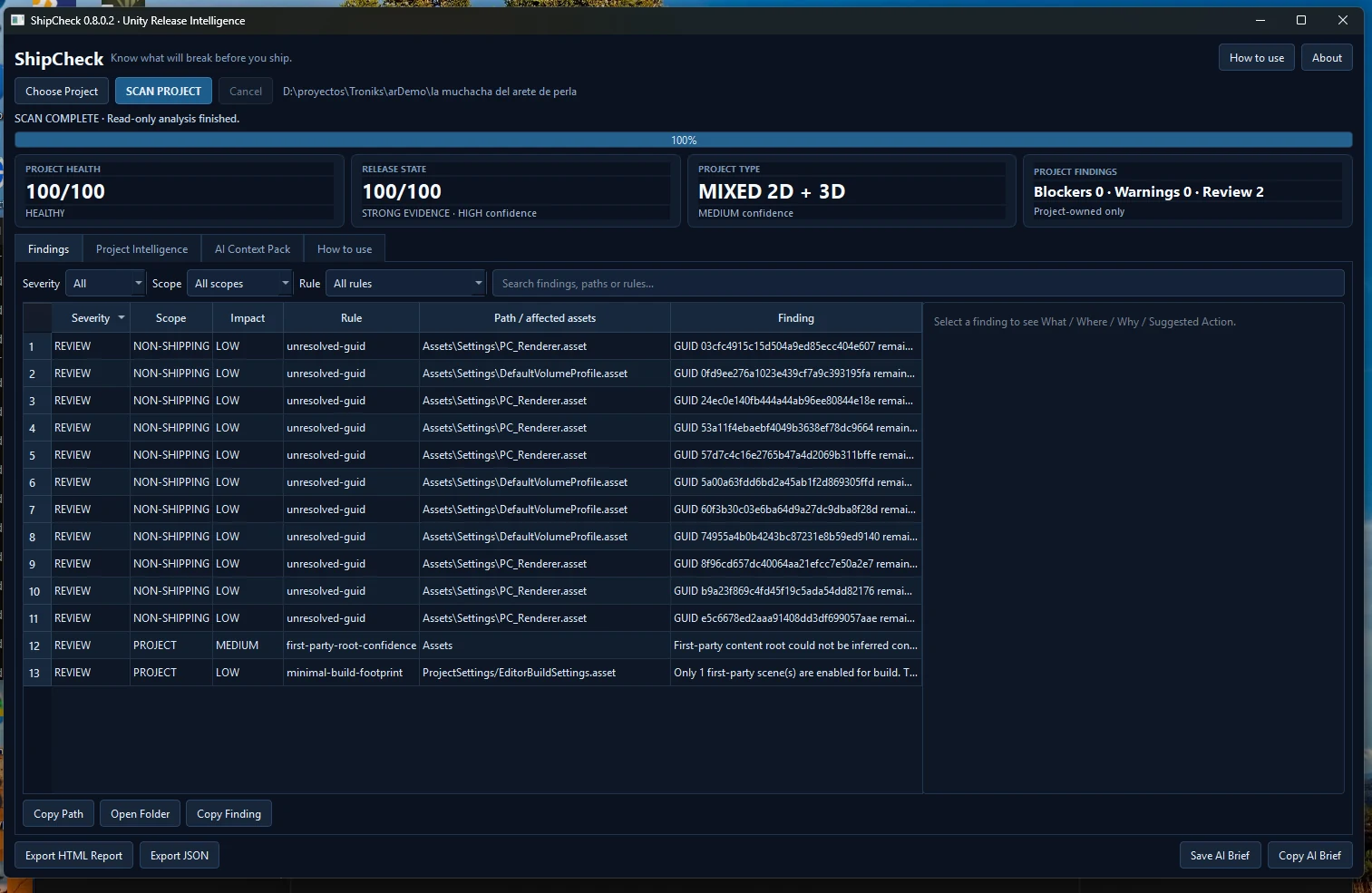The height and width of the screenshot is (893, 1372).
Task: Click the Path / affected assets column header
Action: coord(545,318)
